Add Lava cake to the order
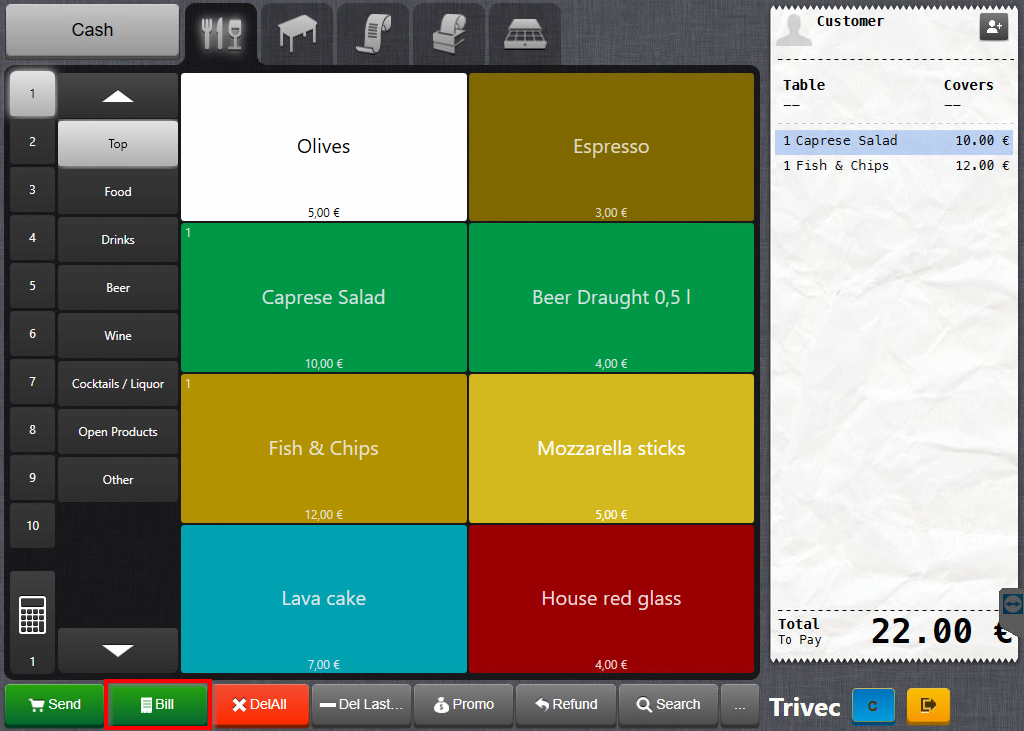Viewport: 1024px width, 731px height. pos(324,599)
